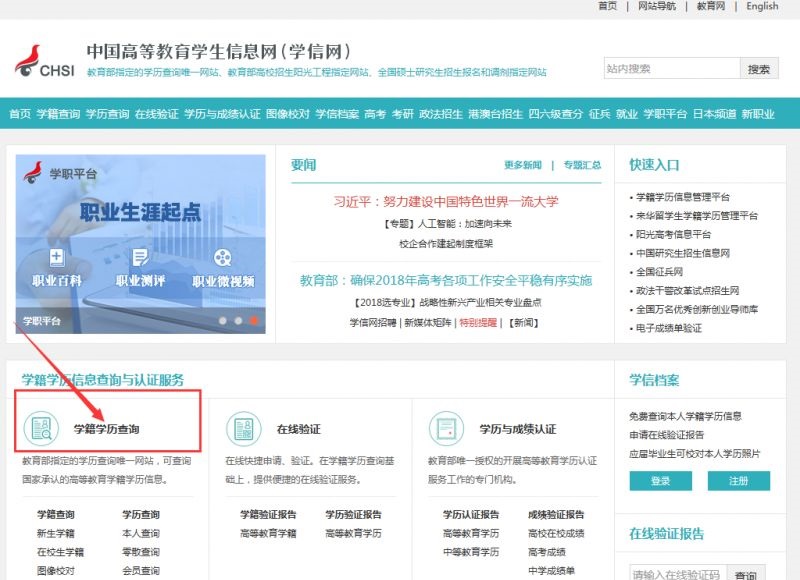Screen dimensions: 800x580
Task: Click the 高校在校成绩 link
Action: [x=556, y=533]
